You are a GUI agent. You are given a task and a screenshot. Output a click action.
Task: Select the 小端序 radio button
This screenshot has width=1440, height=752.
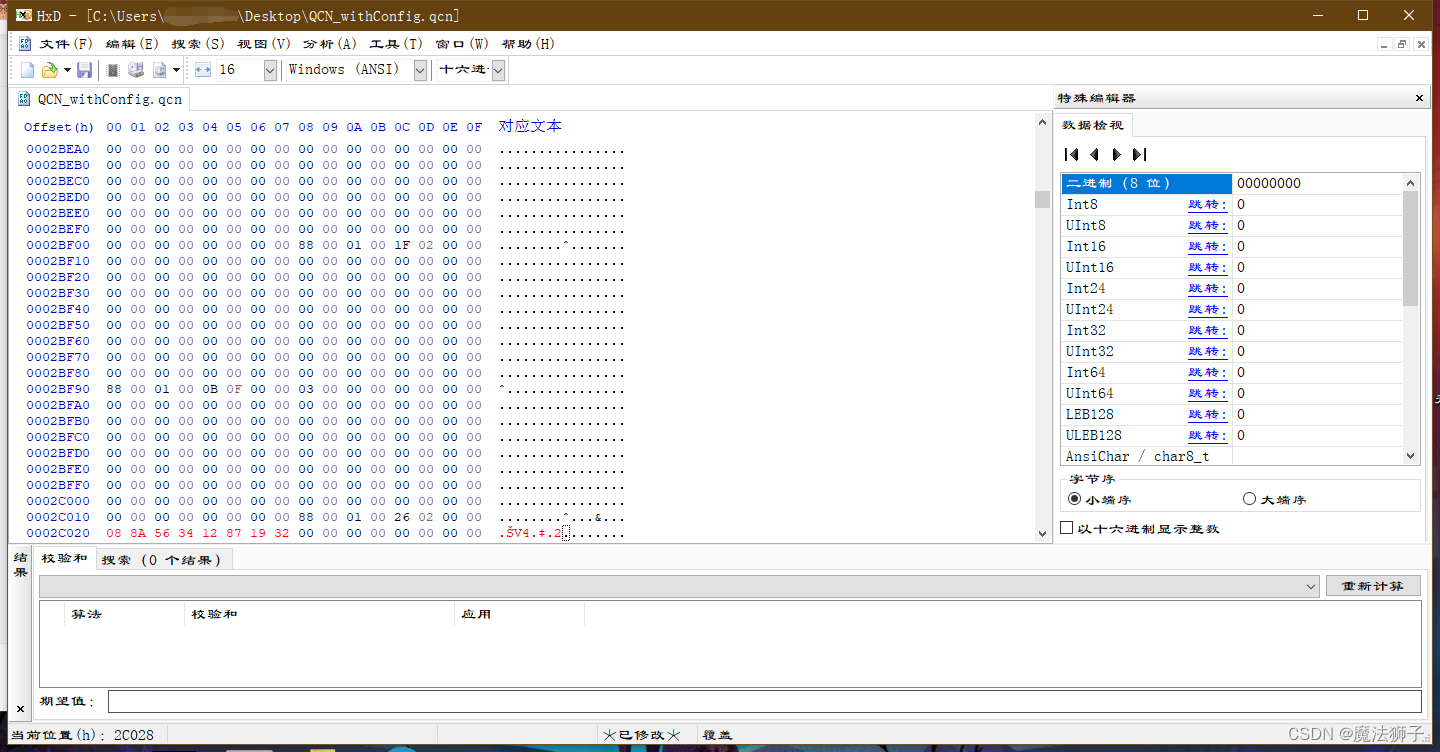1075,498
